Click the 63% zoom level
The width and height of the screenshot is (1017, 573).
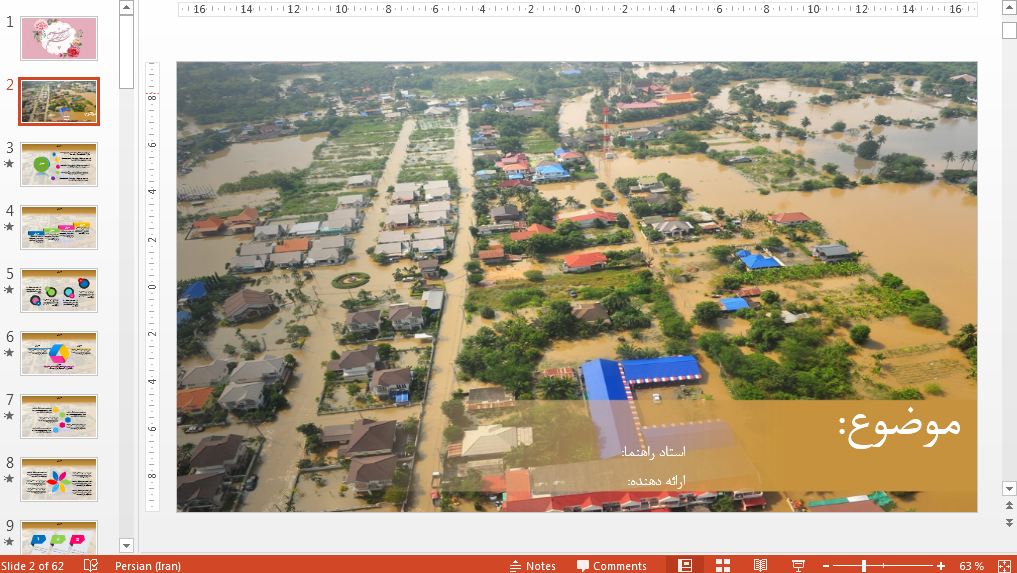tap(971, 565)
